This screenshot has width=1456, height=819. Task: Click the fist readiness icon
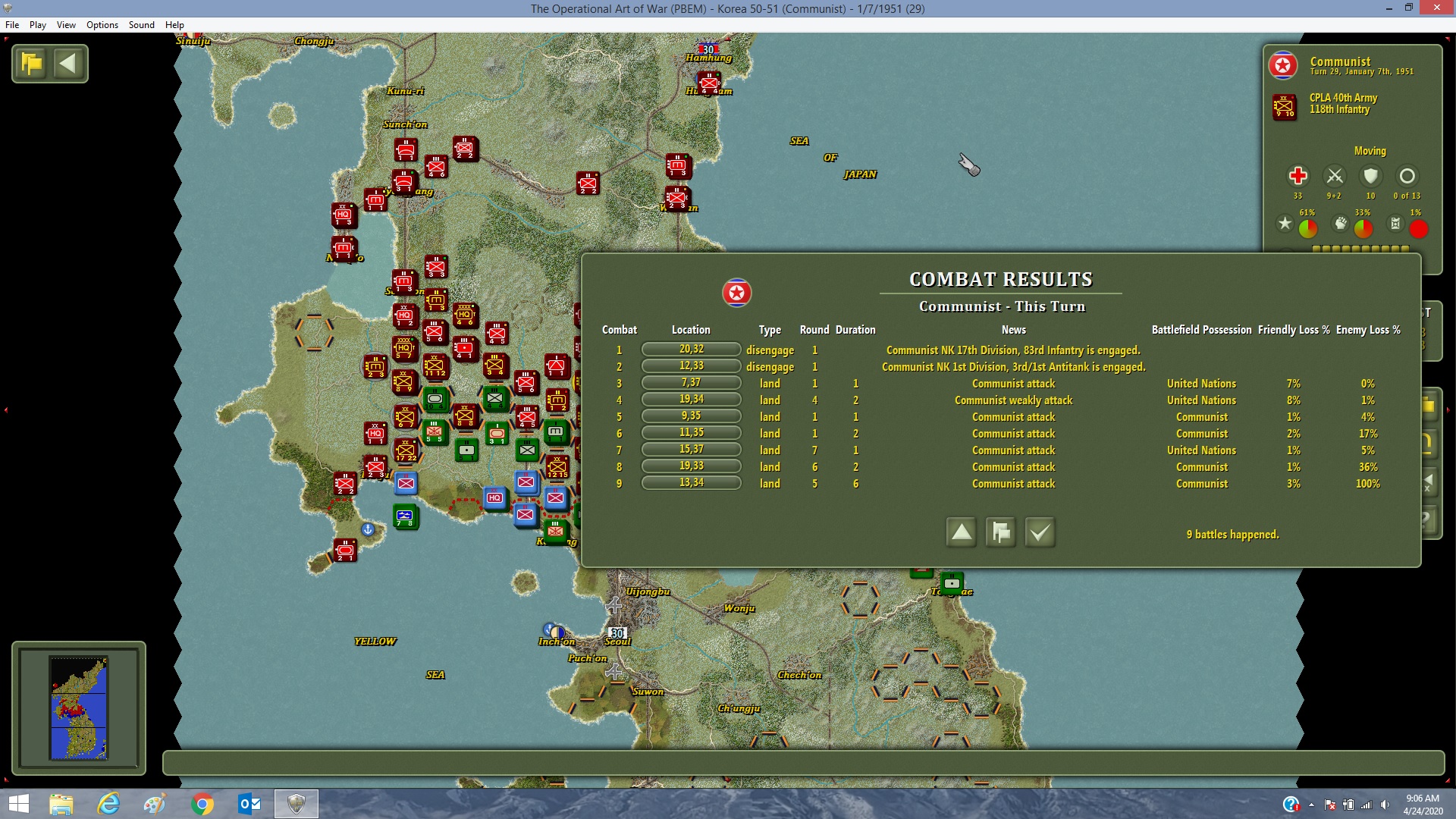(1341, 224)
